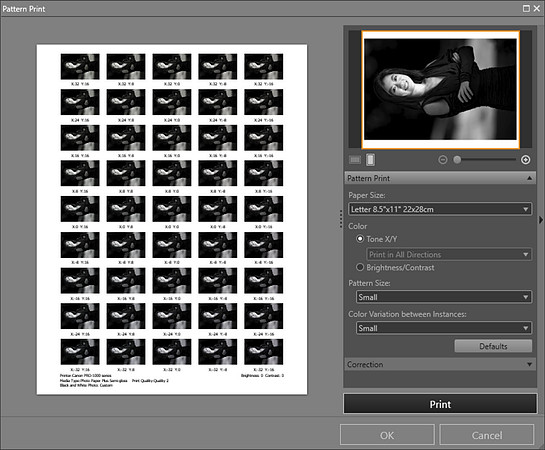Click the Defaults button

pyautogui.click(x=493, y=346)
